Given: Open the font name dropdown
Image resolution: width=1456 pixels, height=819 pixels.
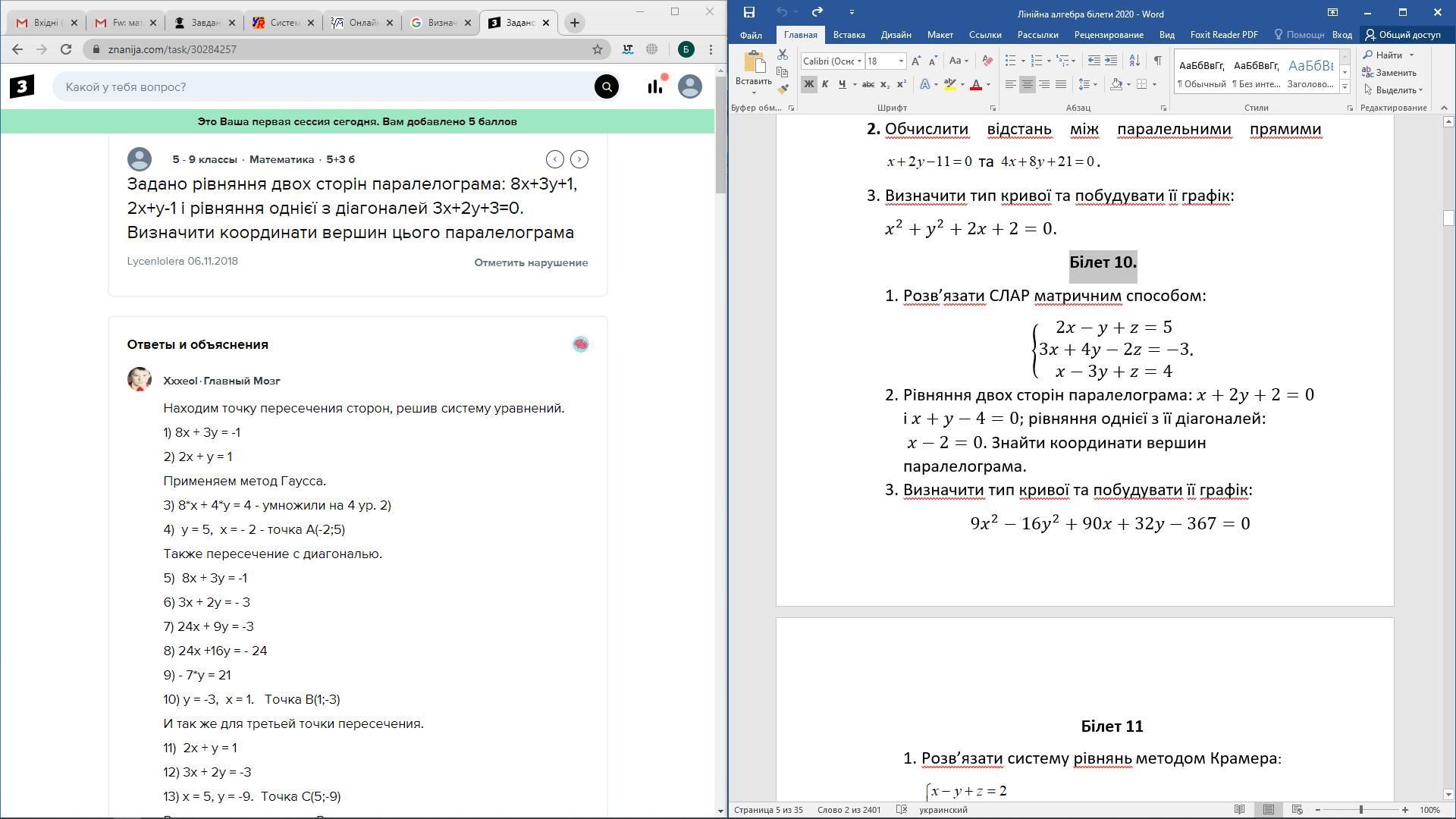Looking at the screenshot, I should click(859, 61).
